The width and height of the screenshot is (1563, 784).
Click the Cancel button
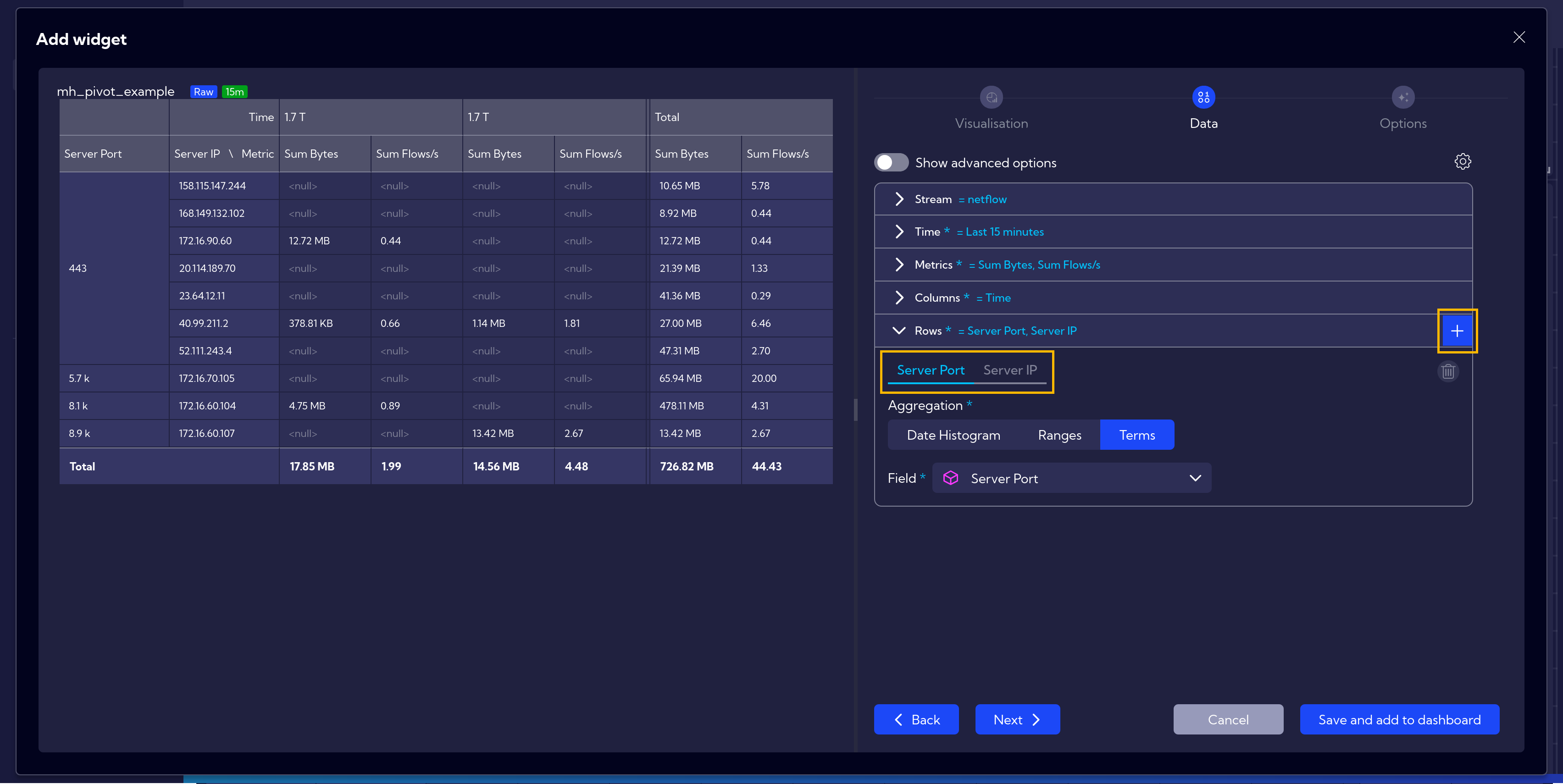[1228, 719]
